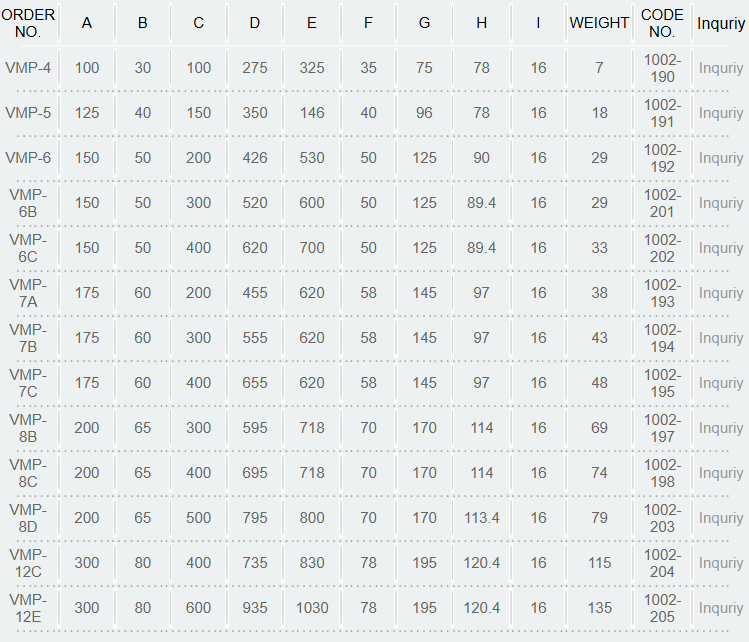Open Inquriy for code 1002-202
The image size is (749, 642).
click(720, 248)
